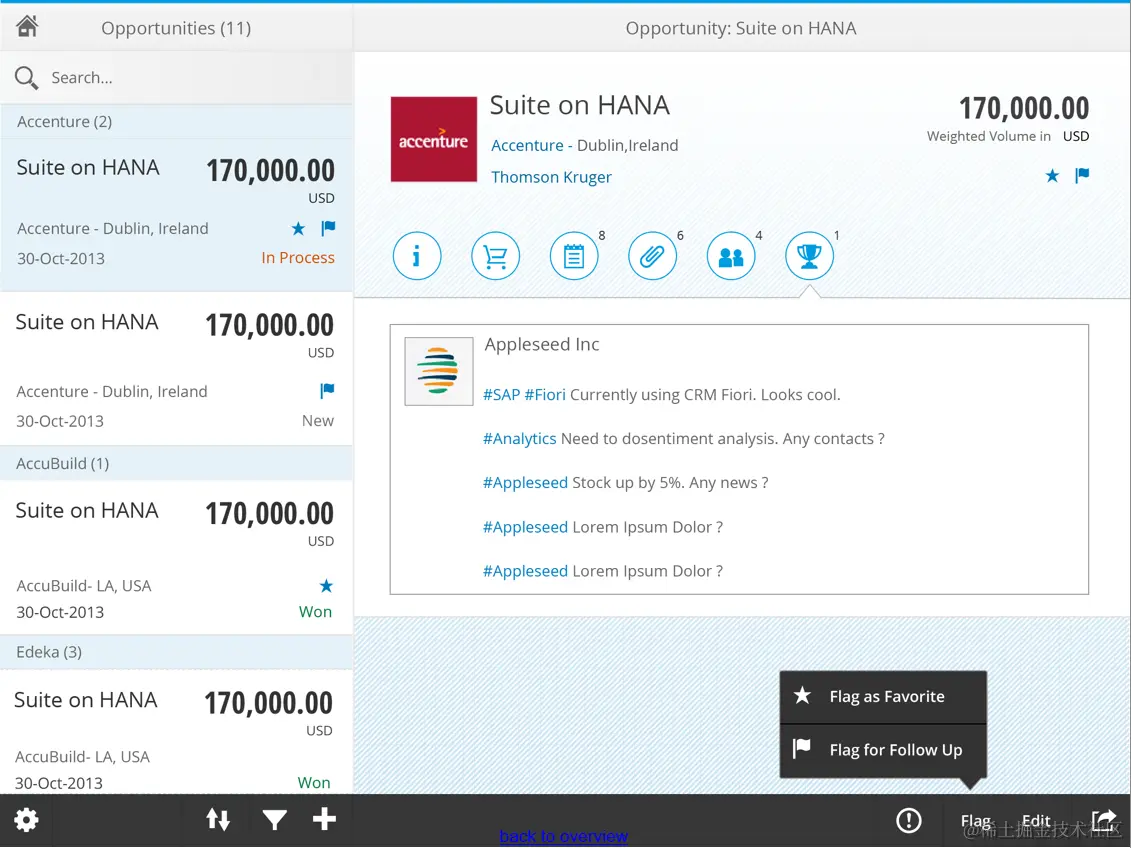Select Flag as Favorite menu option
The image size is (1131, 848).
pos(883,697)
